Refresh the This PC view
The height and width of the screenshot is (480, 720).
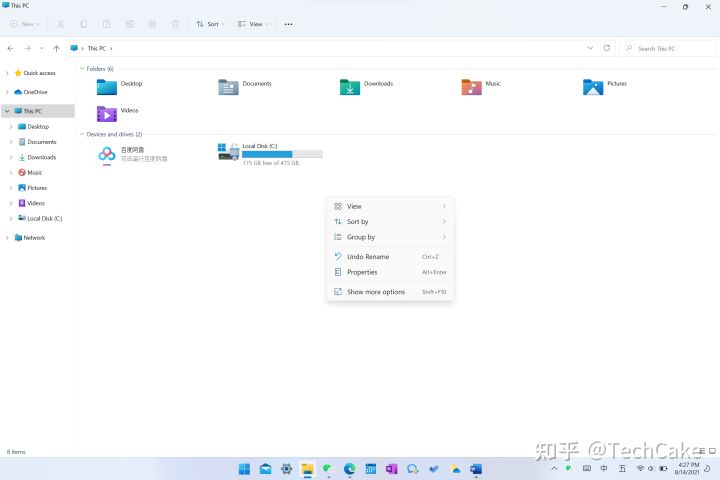coord(607,48)
